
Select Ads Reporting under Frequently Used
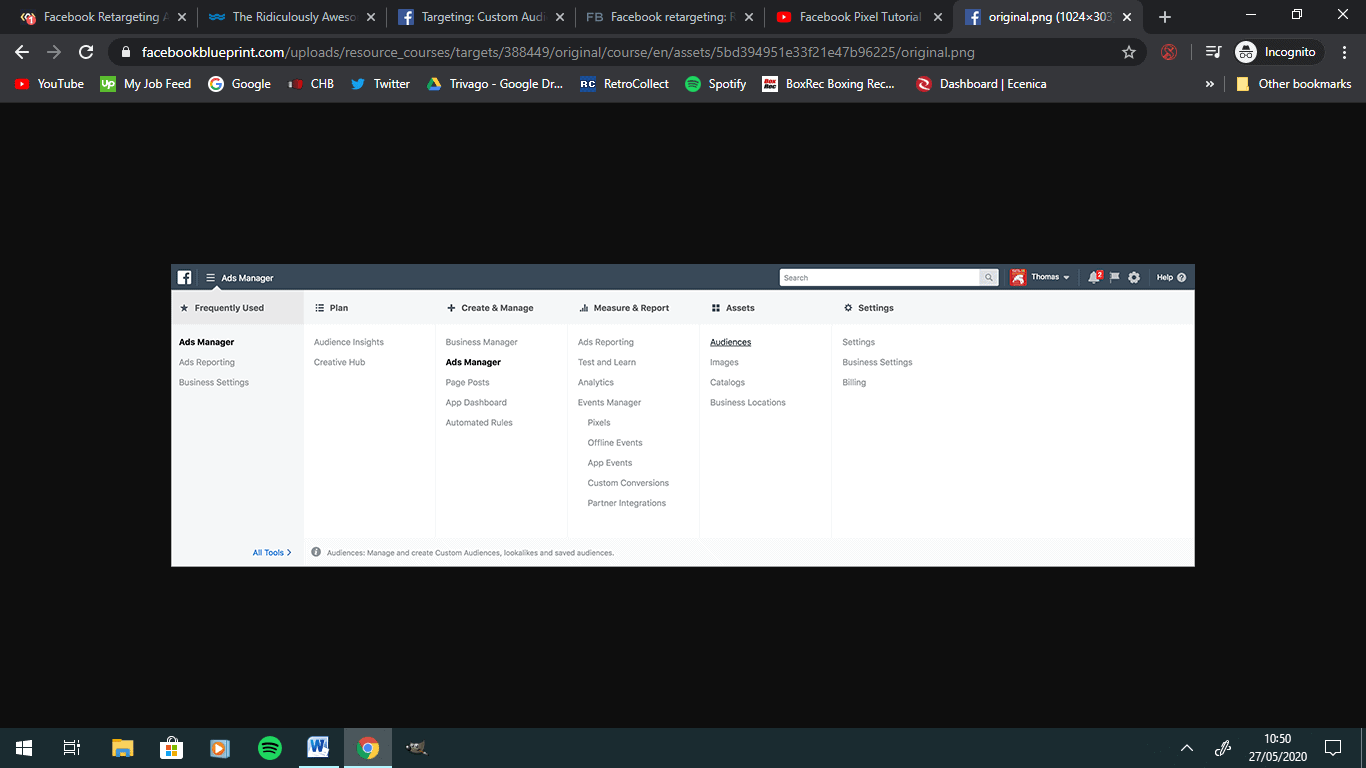click(207, 362)
